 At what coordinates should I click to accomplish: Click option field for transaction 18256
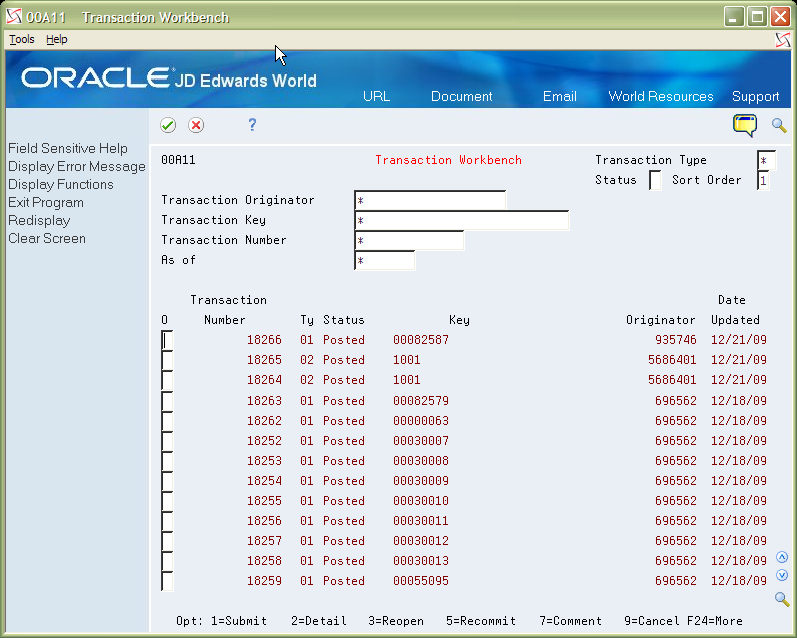(167, 521)
